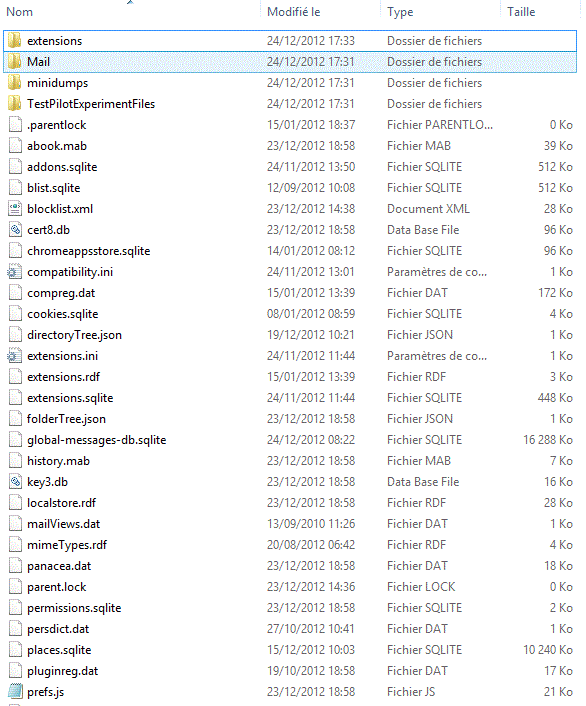Click the key3.db database icon
This screenshot has width=586, height=706.
(15, 482)
